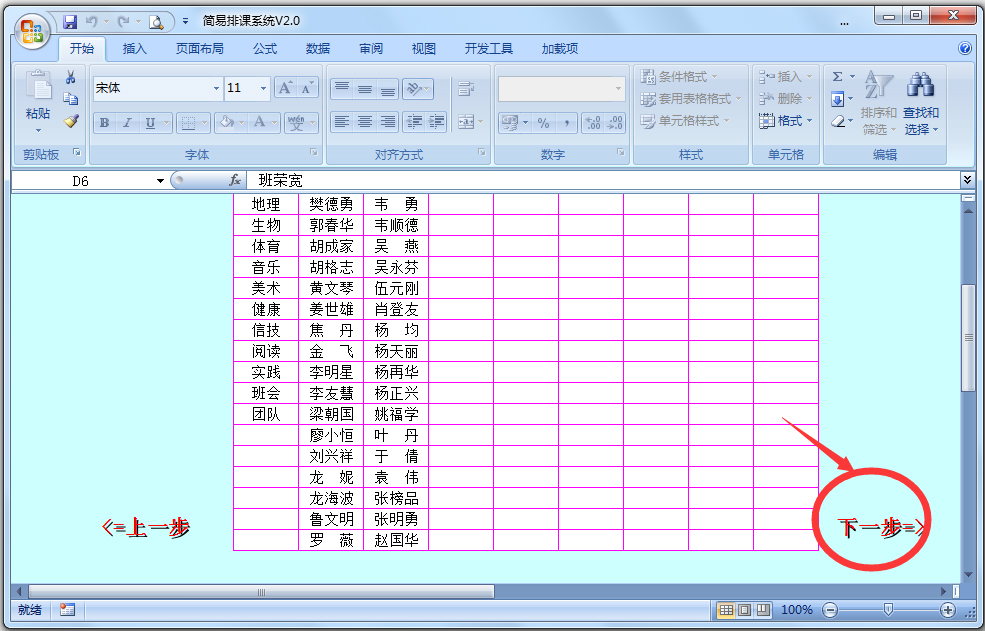Open the number format combo box
985x631 pixels.
click(x=562, y=89)
